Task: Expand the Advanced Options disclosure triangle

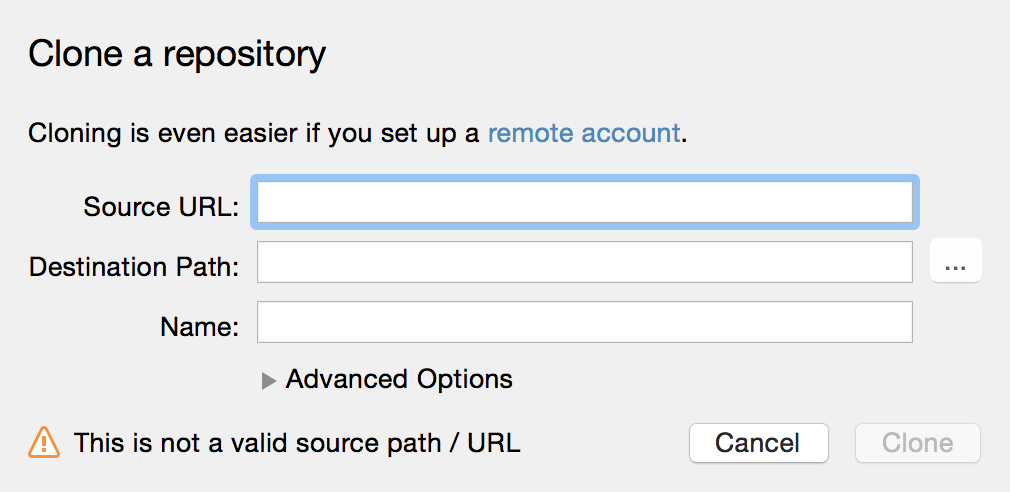Action: coord(269,381)
